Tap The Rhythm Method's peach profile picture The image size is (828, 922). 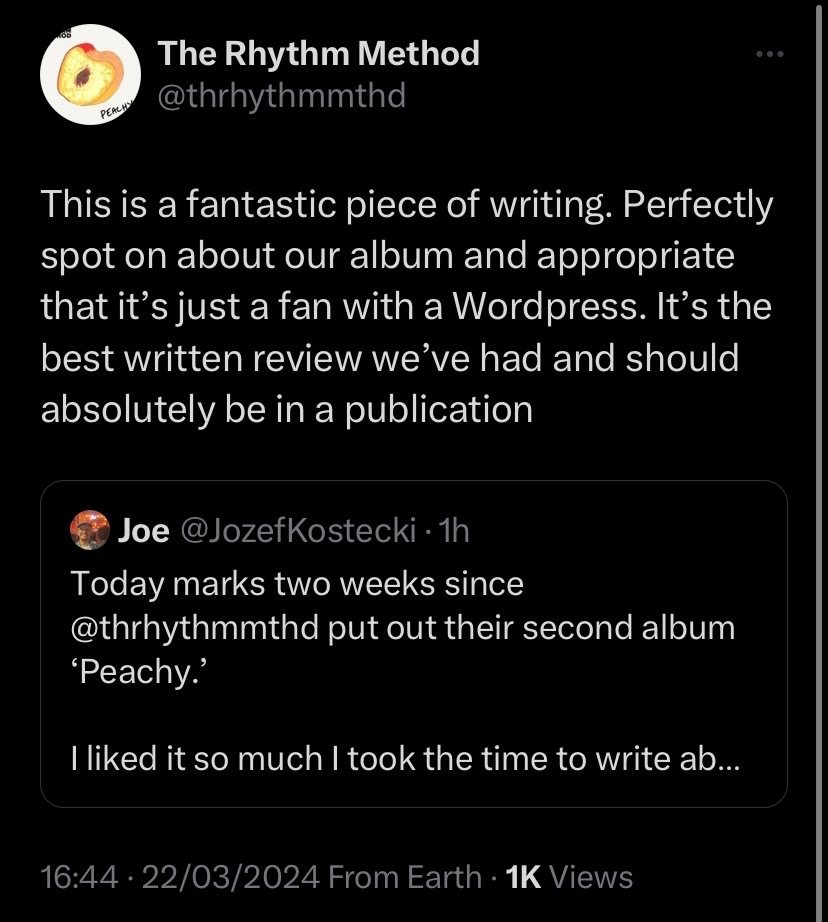[x=88, y=75]
